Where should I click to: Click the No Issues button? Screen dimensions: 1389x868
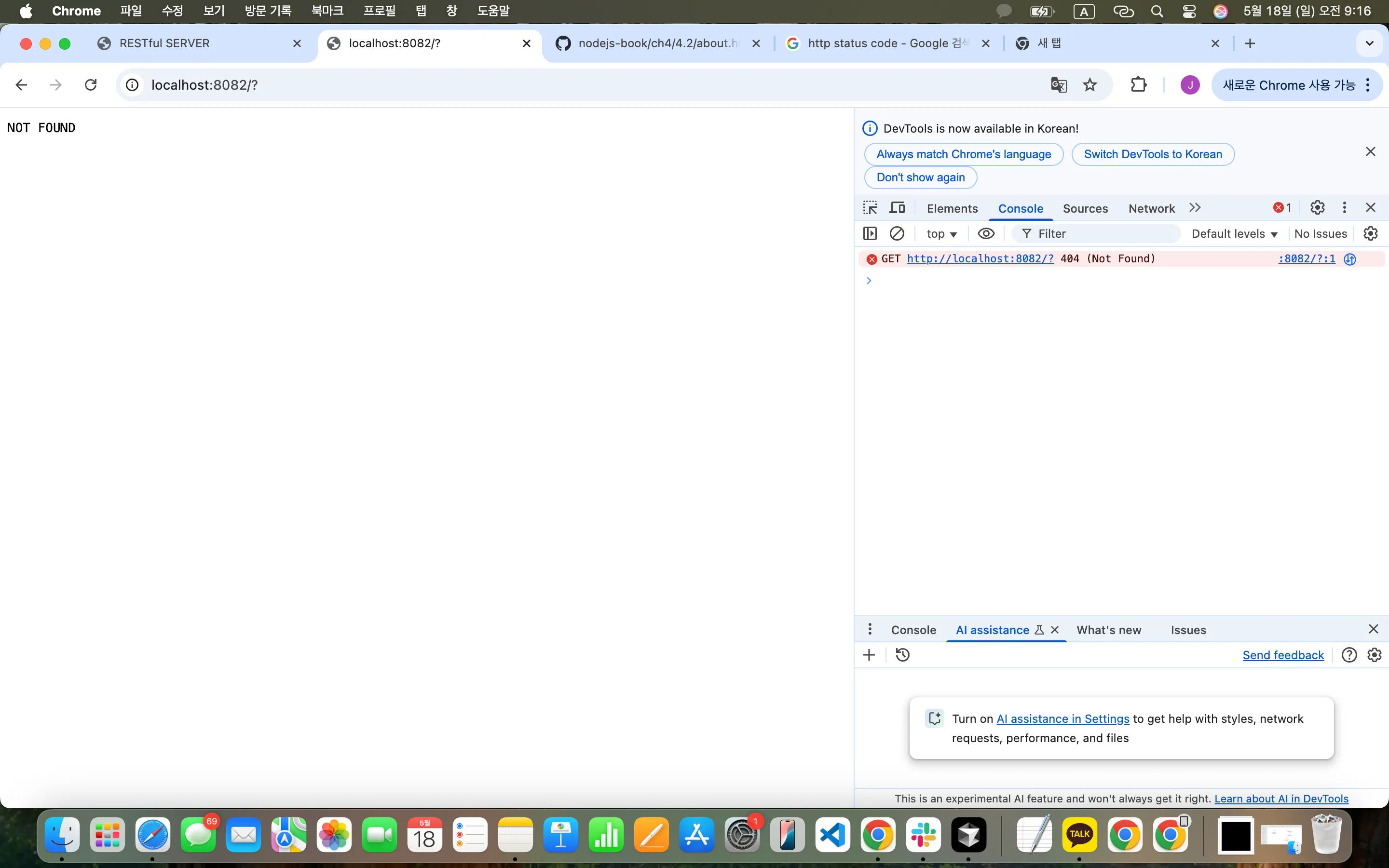click(1320, 234)
